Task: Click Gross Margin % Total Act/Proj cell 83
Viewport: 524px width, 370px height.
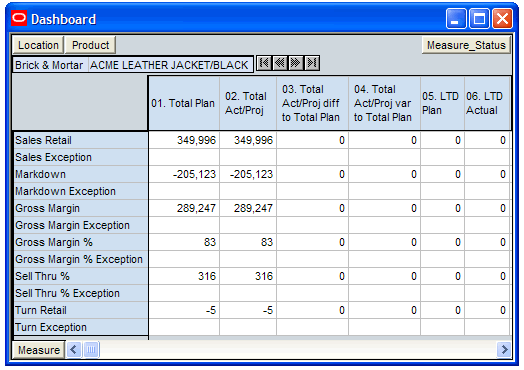Action: click(x=248, y=242)
